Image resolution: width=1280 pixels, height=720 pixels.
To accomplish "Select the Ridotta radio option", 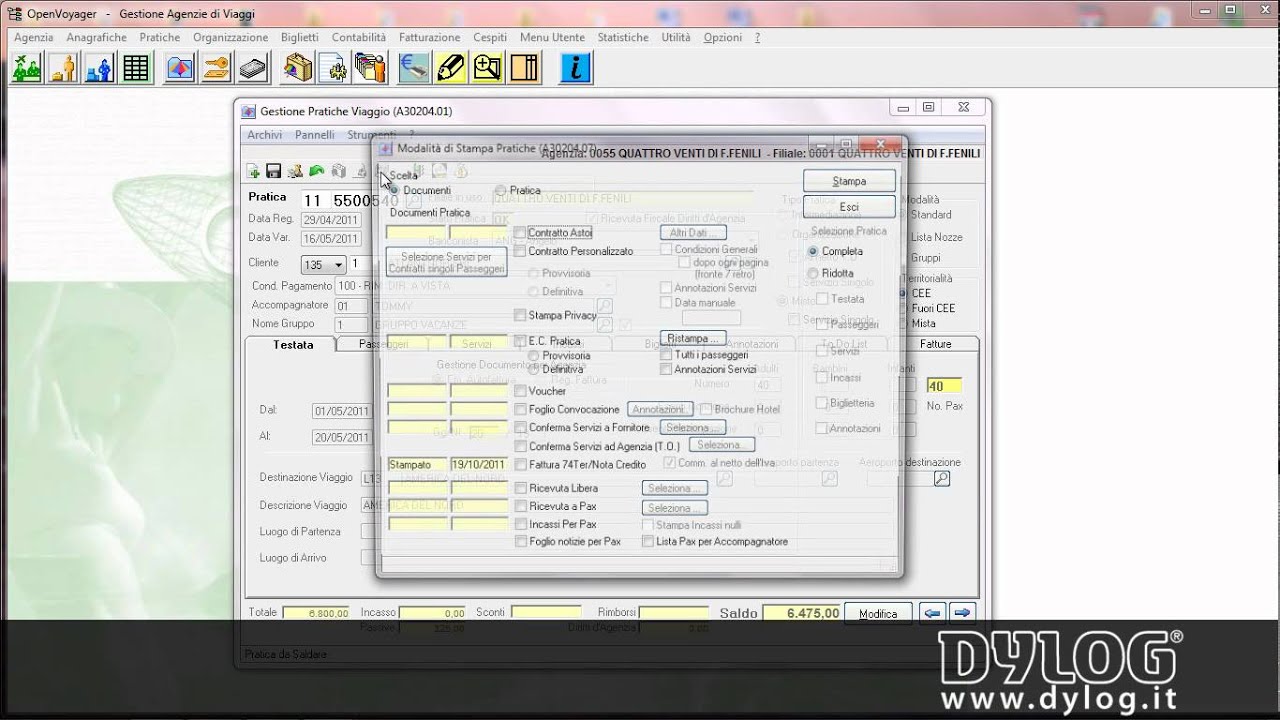I will (x=813, y=273).
